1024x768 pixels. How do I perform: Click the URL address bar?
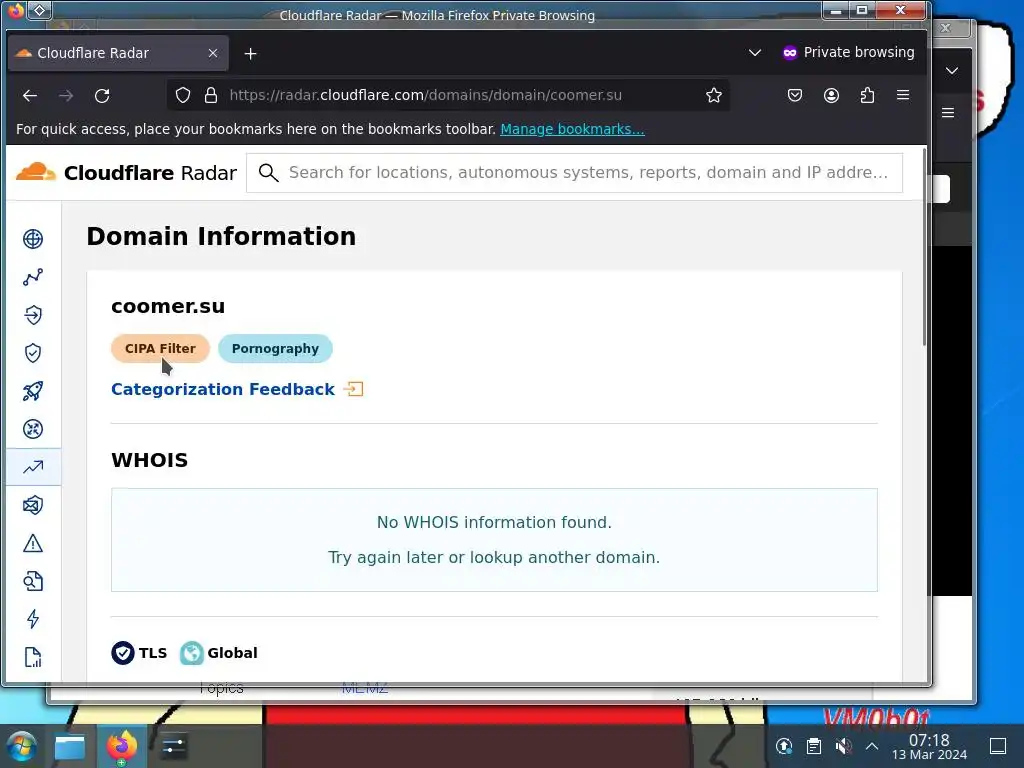pyautogui.click(x=448, y=95)
